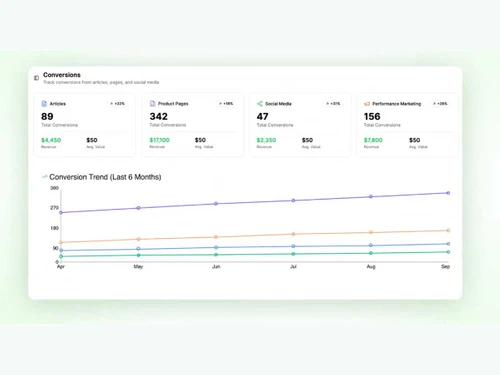This screenshot has width=500, height=375.
Task: Click the Conversions page heading
Action: click(x=62, y=75)
